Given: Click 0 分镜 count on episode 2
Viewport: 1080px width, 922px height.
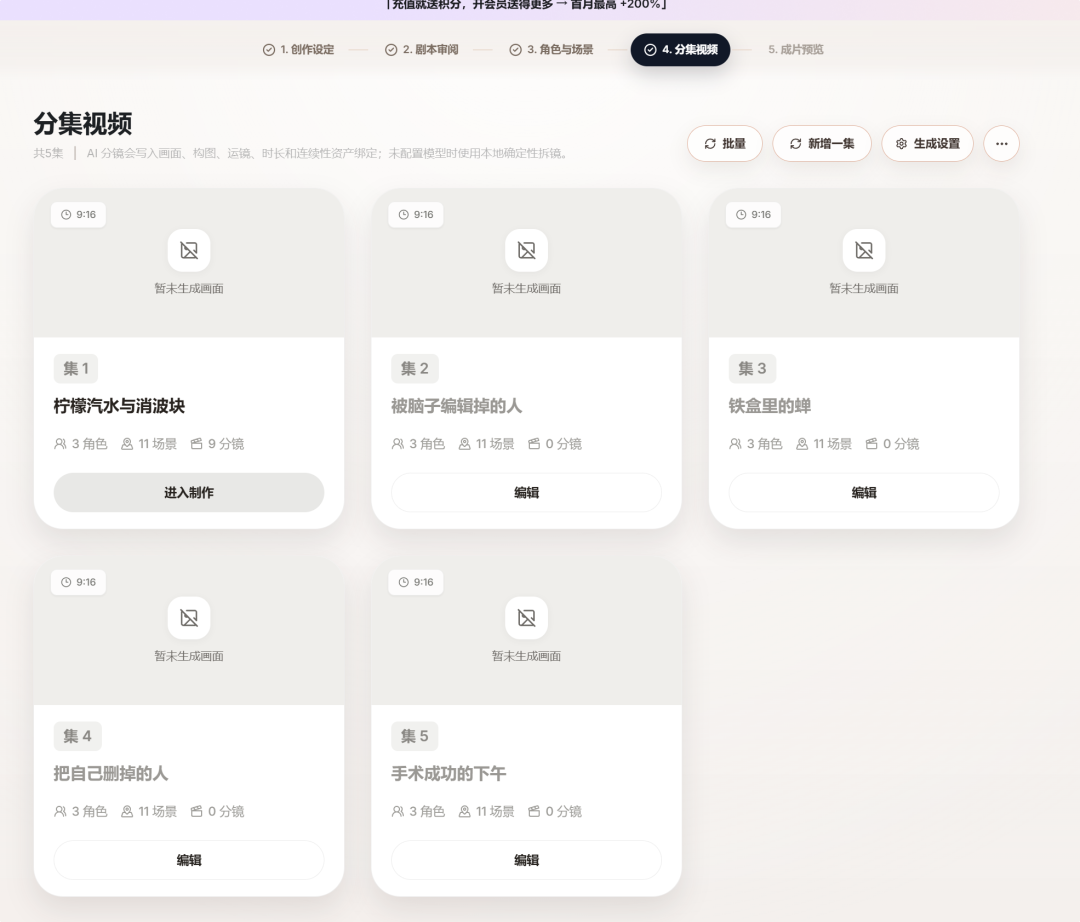Looking at the screenshot, I should click(x=555, y=444).
